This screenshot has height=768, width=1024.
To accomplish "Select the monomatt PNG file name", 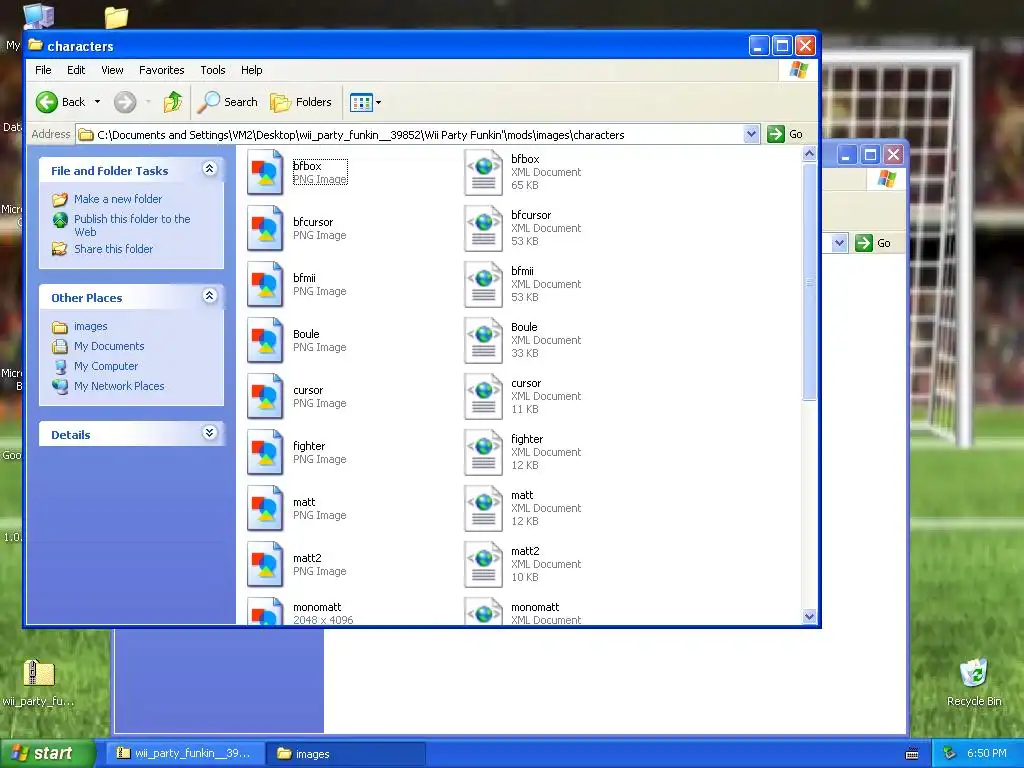I will (x=317, y=607).
